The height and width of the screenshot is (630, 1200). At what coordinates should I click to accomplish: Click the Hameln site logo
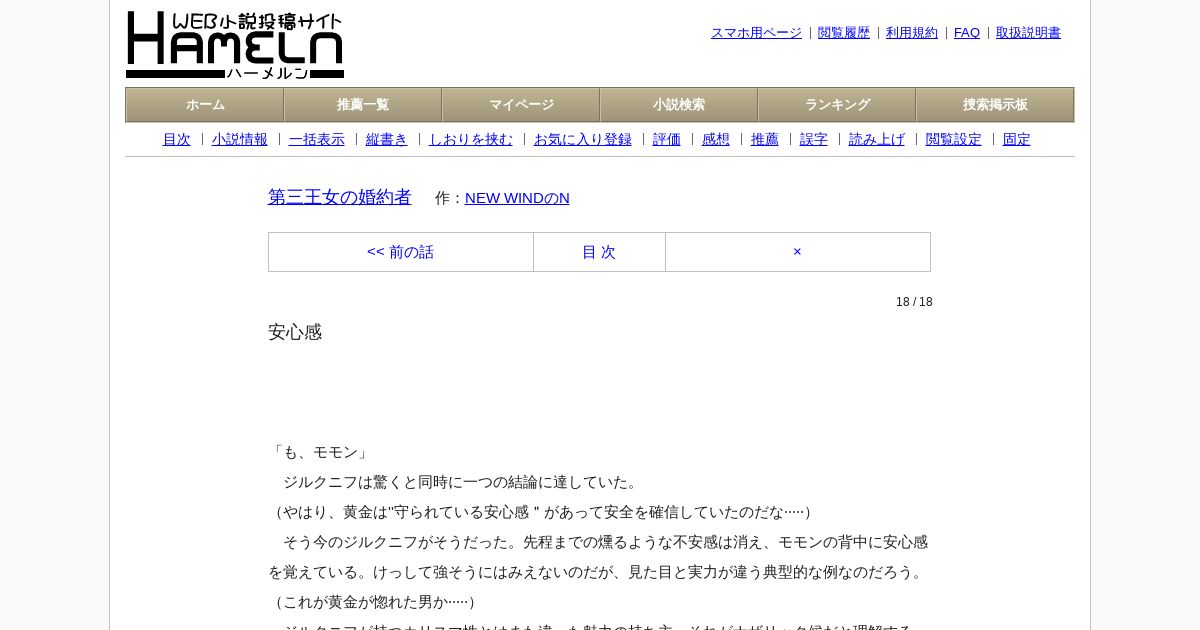click(235, 45)
